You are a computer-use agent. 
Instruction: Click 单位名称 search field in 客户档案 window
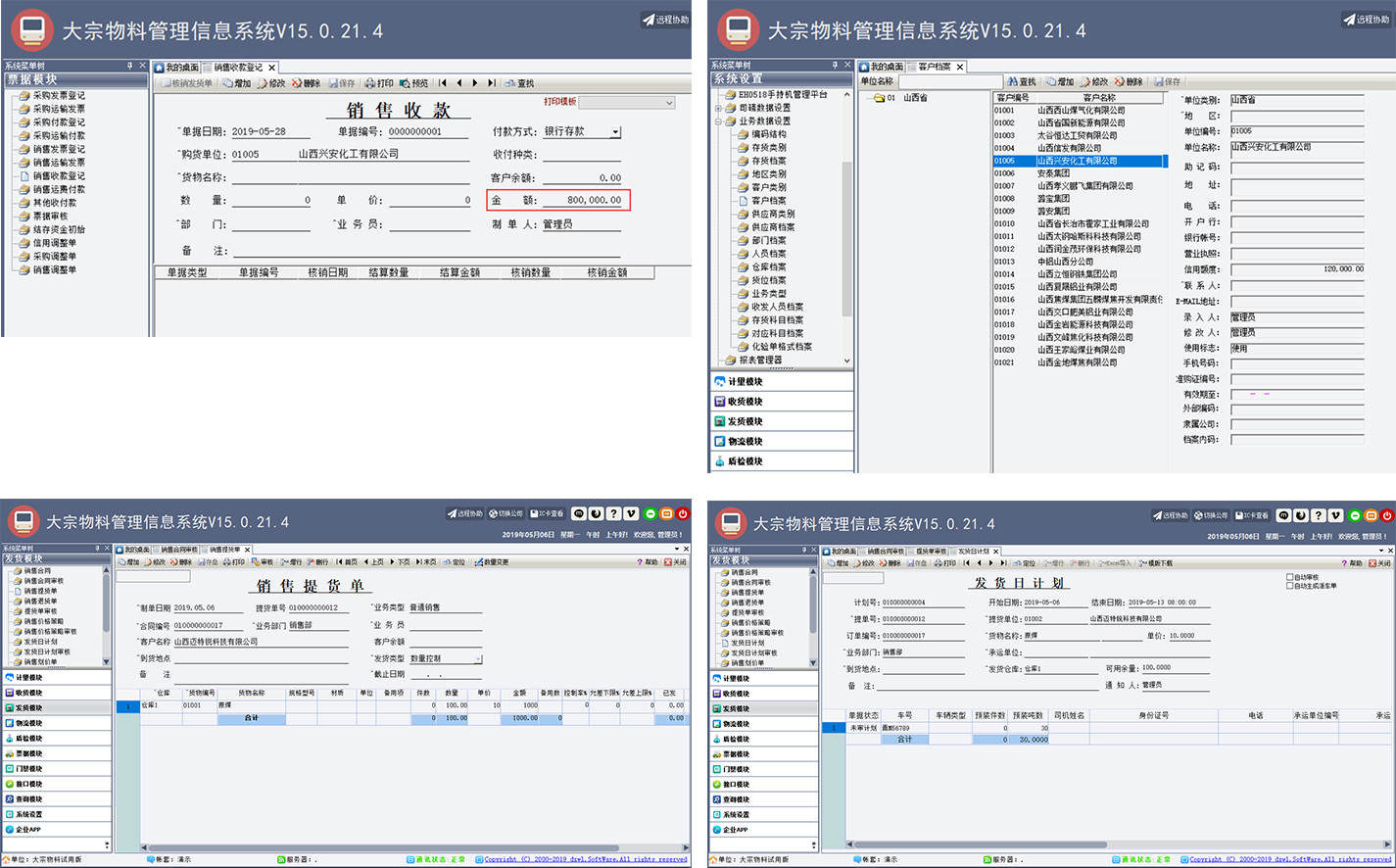tap(948, 81)
